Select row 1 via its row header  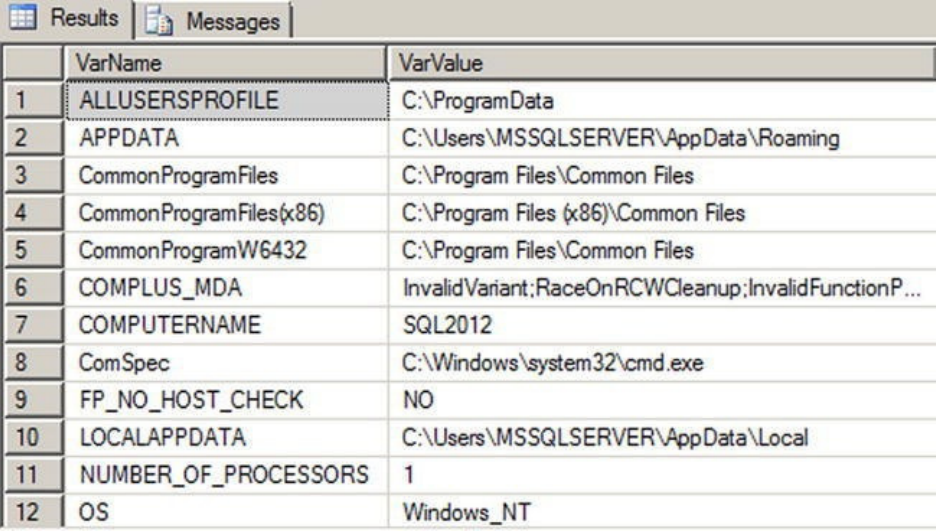coord(33,99)
